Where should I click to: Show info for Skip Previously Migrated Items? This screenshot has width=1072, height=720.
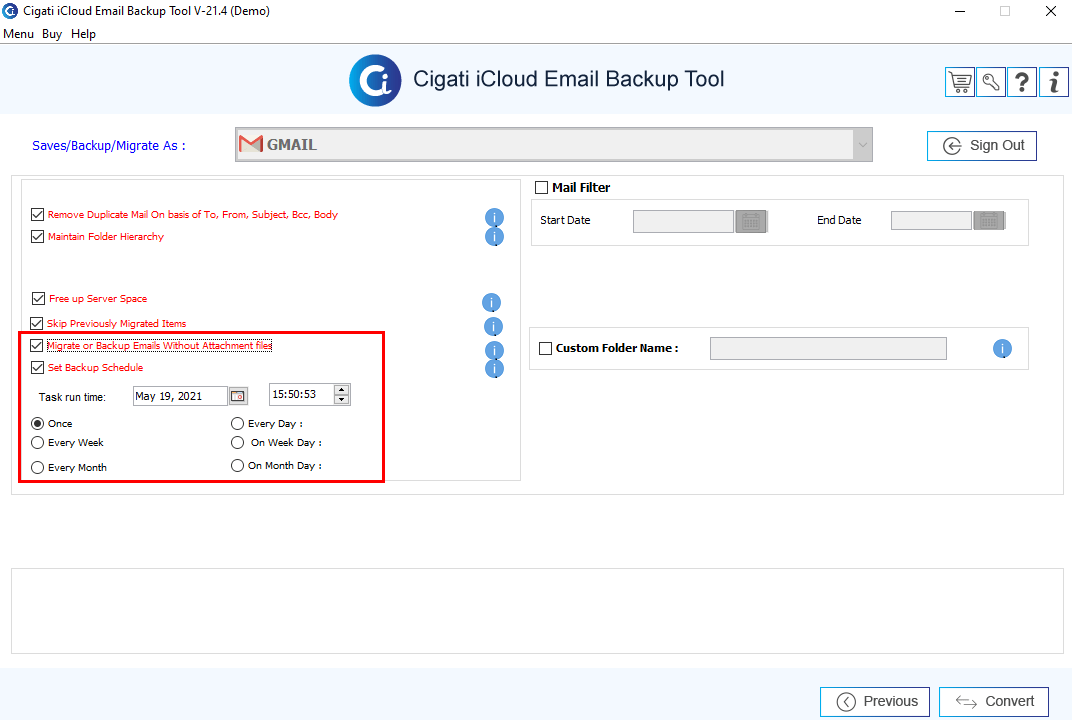coord(493,326)
